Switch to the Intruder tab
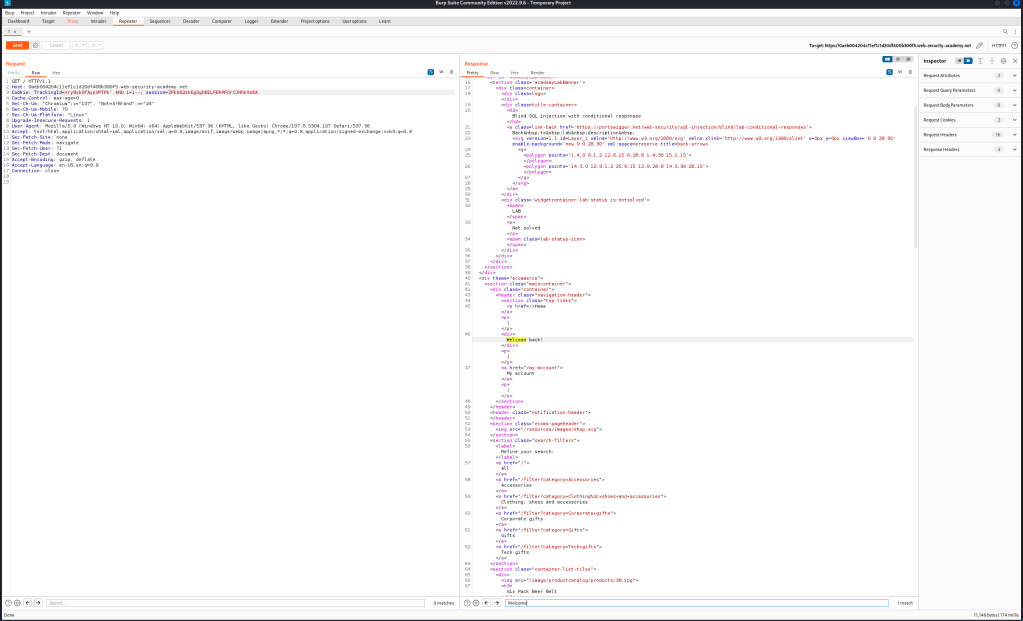1023x621 pixels. coord(99,20)
